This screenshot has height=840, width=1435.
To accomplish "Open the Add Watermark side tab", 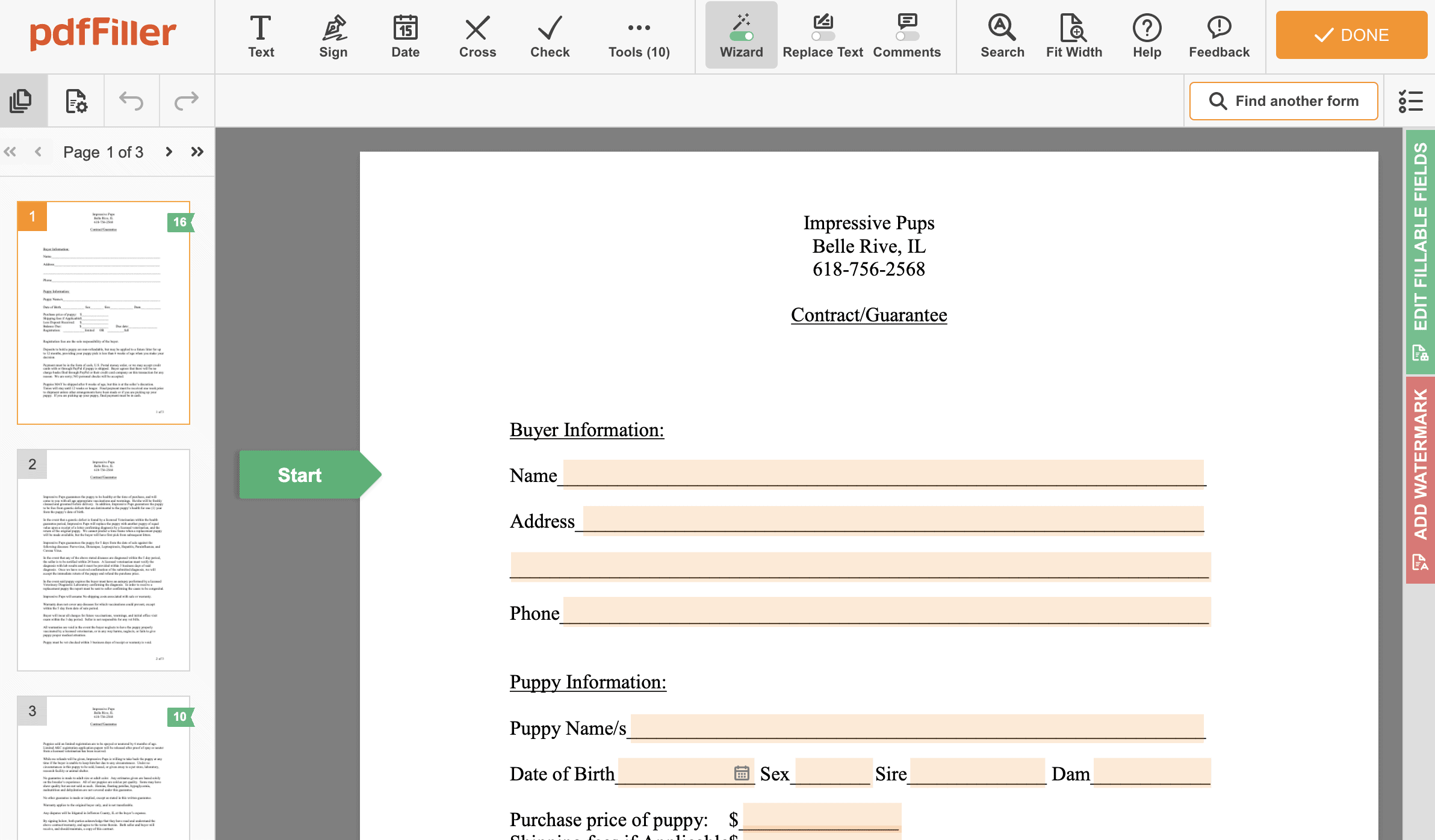I will [x=1420, y=478].
